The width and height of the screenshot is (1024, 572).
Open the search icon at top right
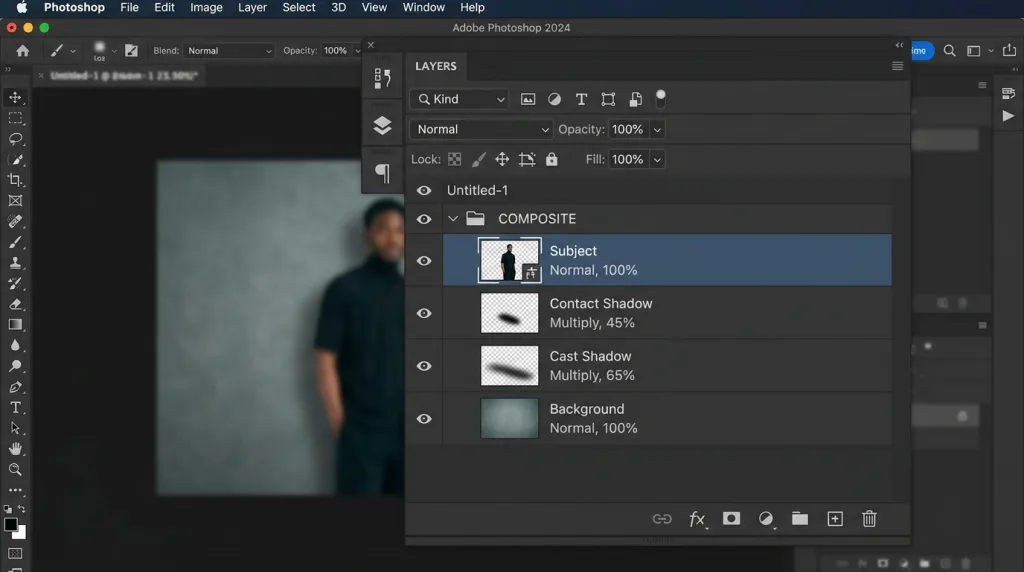(x=950, y=50)
